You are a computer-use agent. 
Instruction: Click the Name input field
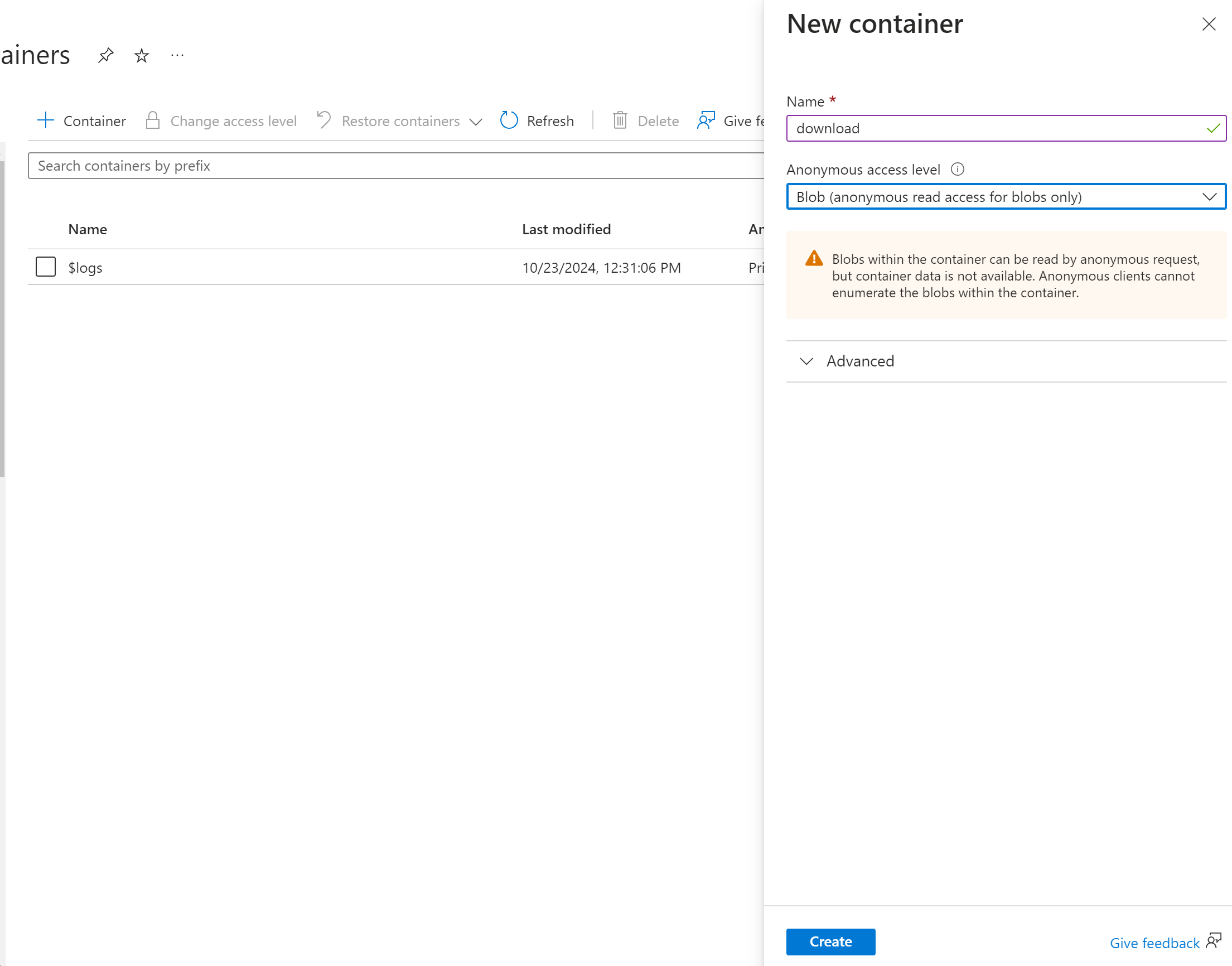click(x=995, y=128)
